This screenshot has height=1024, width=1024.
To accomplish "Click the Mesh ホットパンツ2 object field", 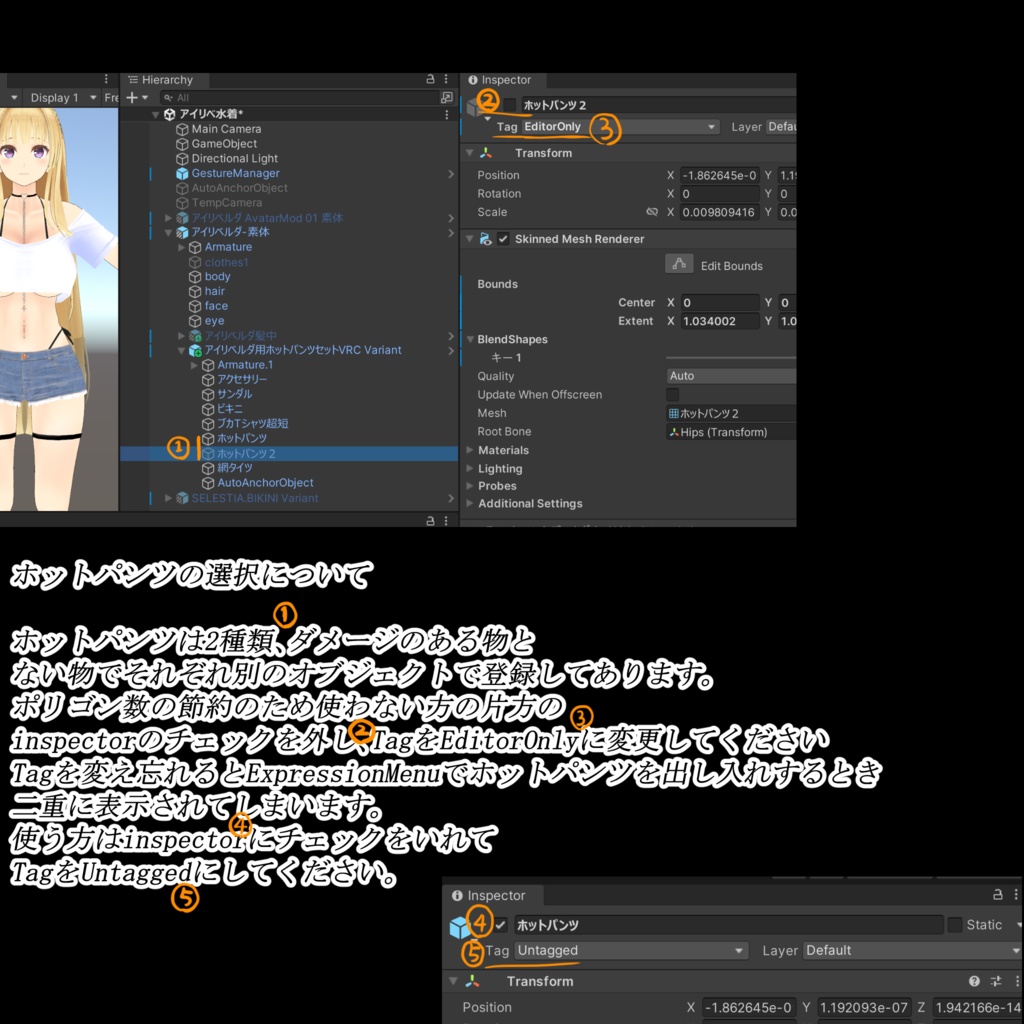I will pos(731,413).
